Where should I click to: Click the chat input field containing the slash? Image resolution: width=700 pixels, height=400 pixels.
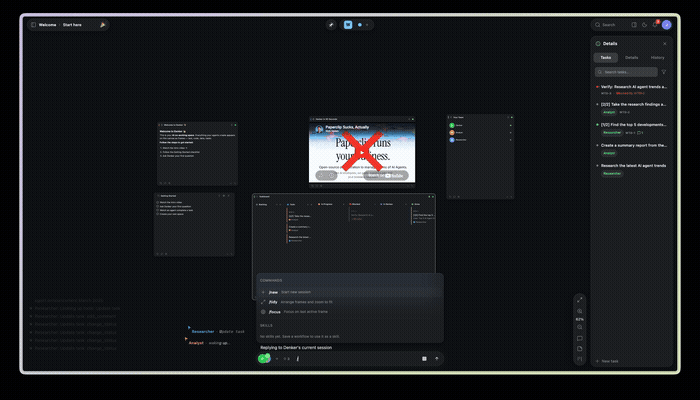[357, 358]
